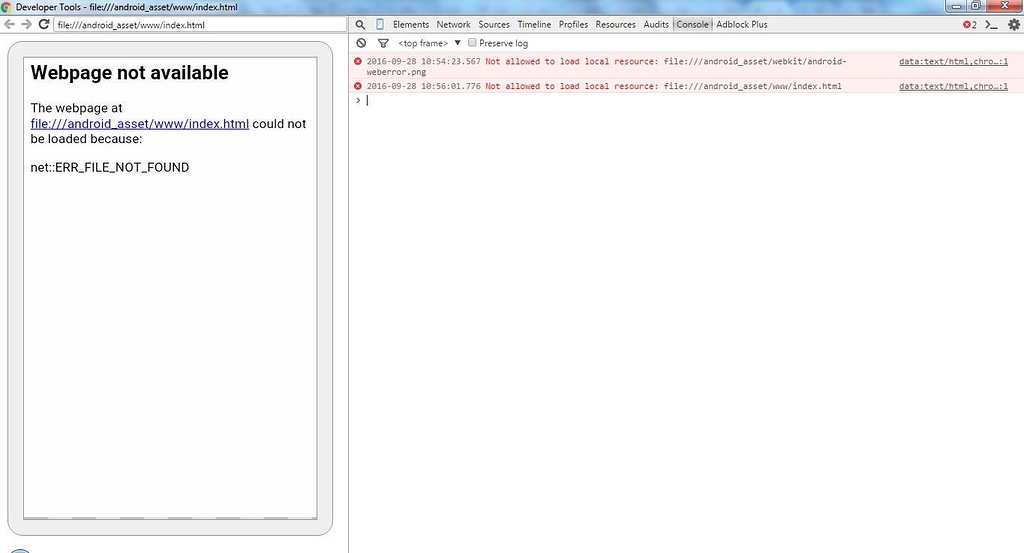Click the error icon of the weberror.png message
The height and width of the screenshot is (553, 1024).
[358, 61]
